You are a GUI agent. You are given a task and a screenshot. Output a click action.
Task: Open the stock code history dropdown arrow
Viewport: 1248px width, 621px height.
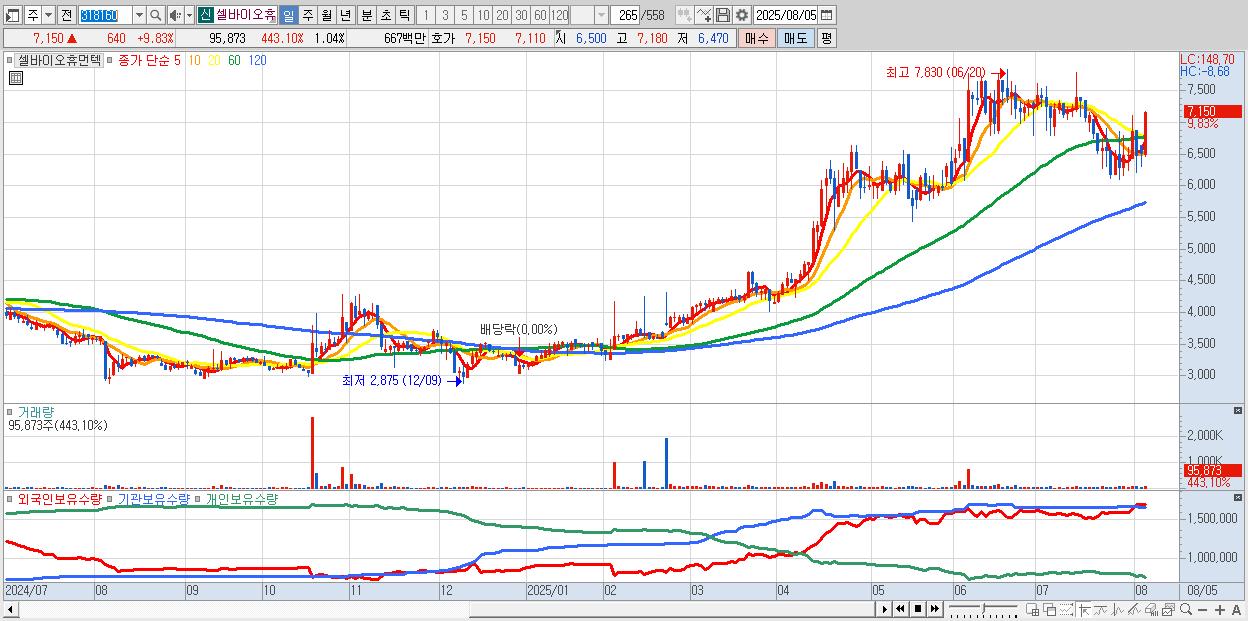(139, 15)
